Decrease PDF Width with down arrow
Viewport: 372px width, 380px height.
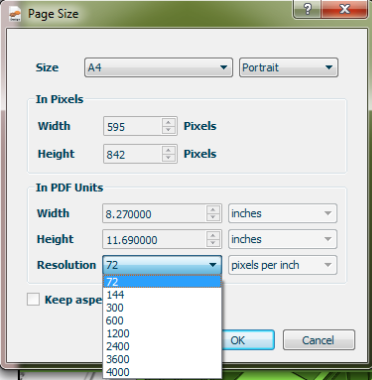[x=213, y=218]
